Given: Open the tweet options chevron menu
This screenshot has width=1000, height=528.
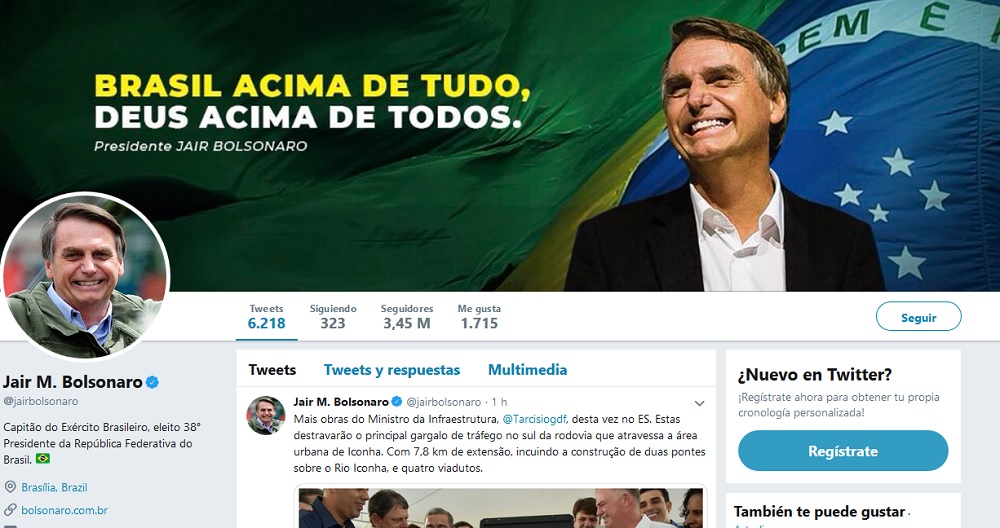Looking at the screenshot, I should (x=699, y=403).
